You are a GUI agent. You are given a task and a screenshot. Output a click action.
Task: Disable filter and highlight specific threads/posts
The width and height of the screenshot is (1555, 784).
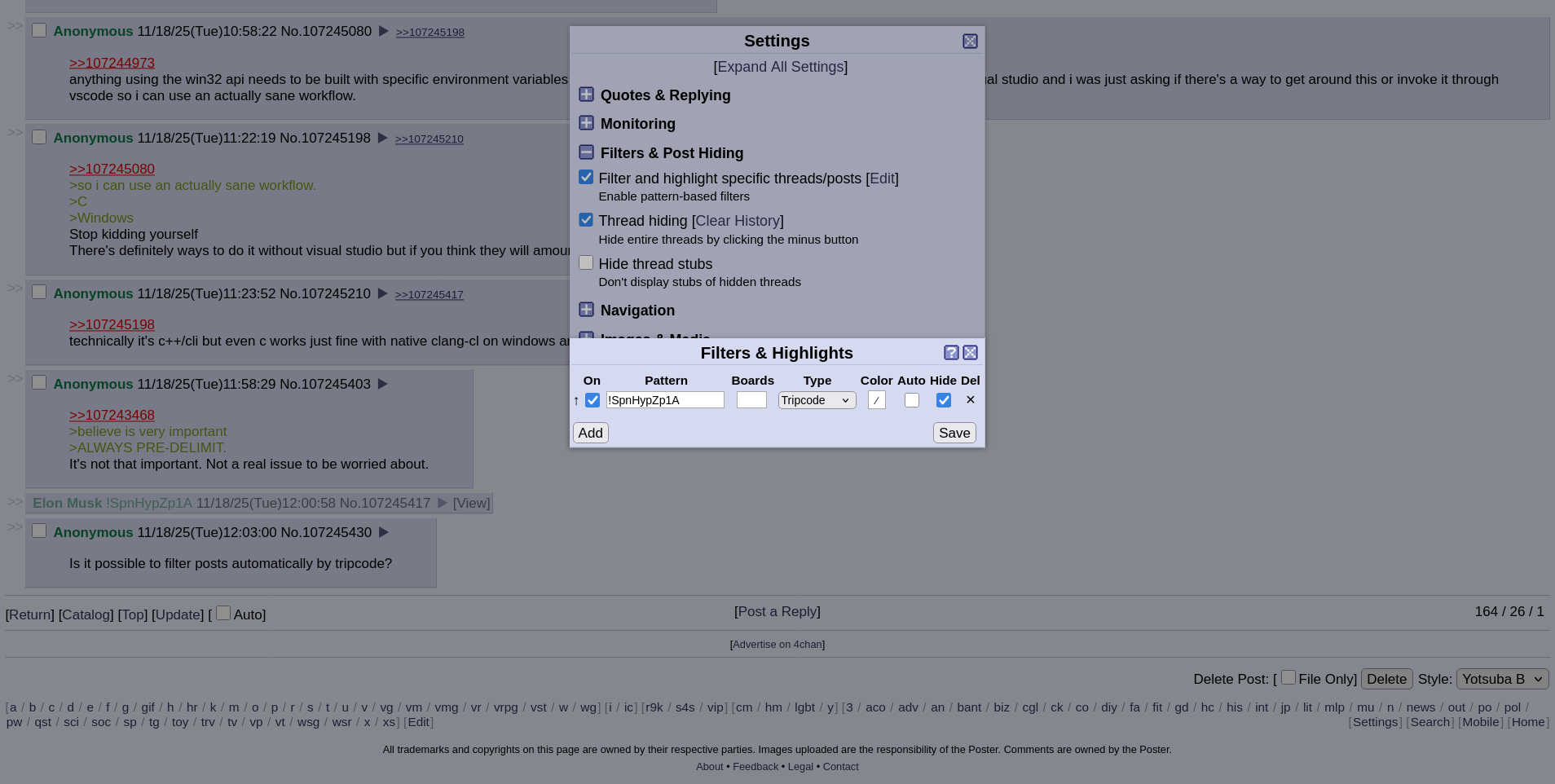click(x=586, y=177)
